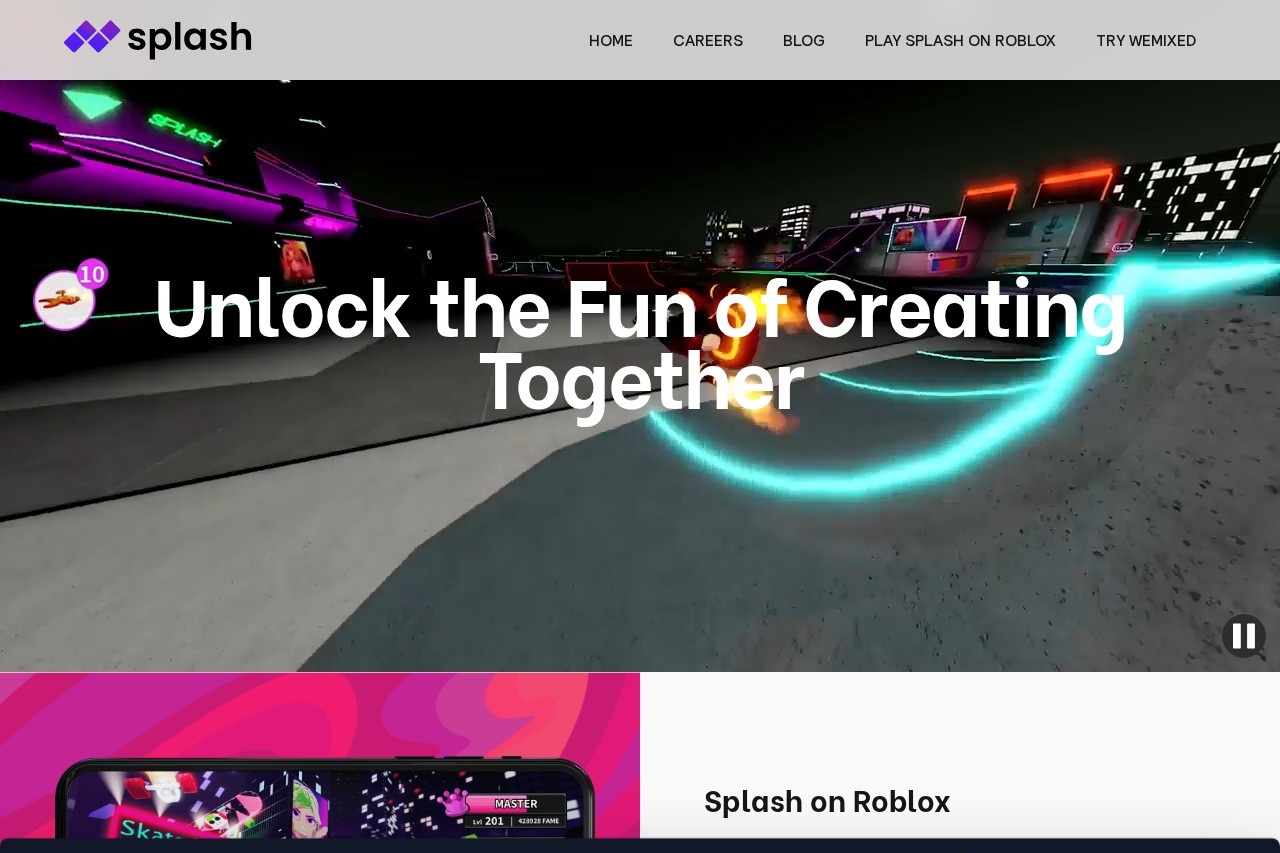Click the Lvl 201 level indicator
Image resolution: width=1280 pixels, height=853 pixels.
488,821
